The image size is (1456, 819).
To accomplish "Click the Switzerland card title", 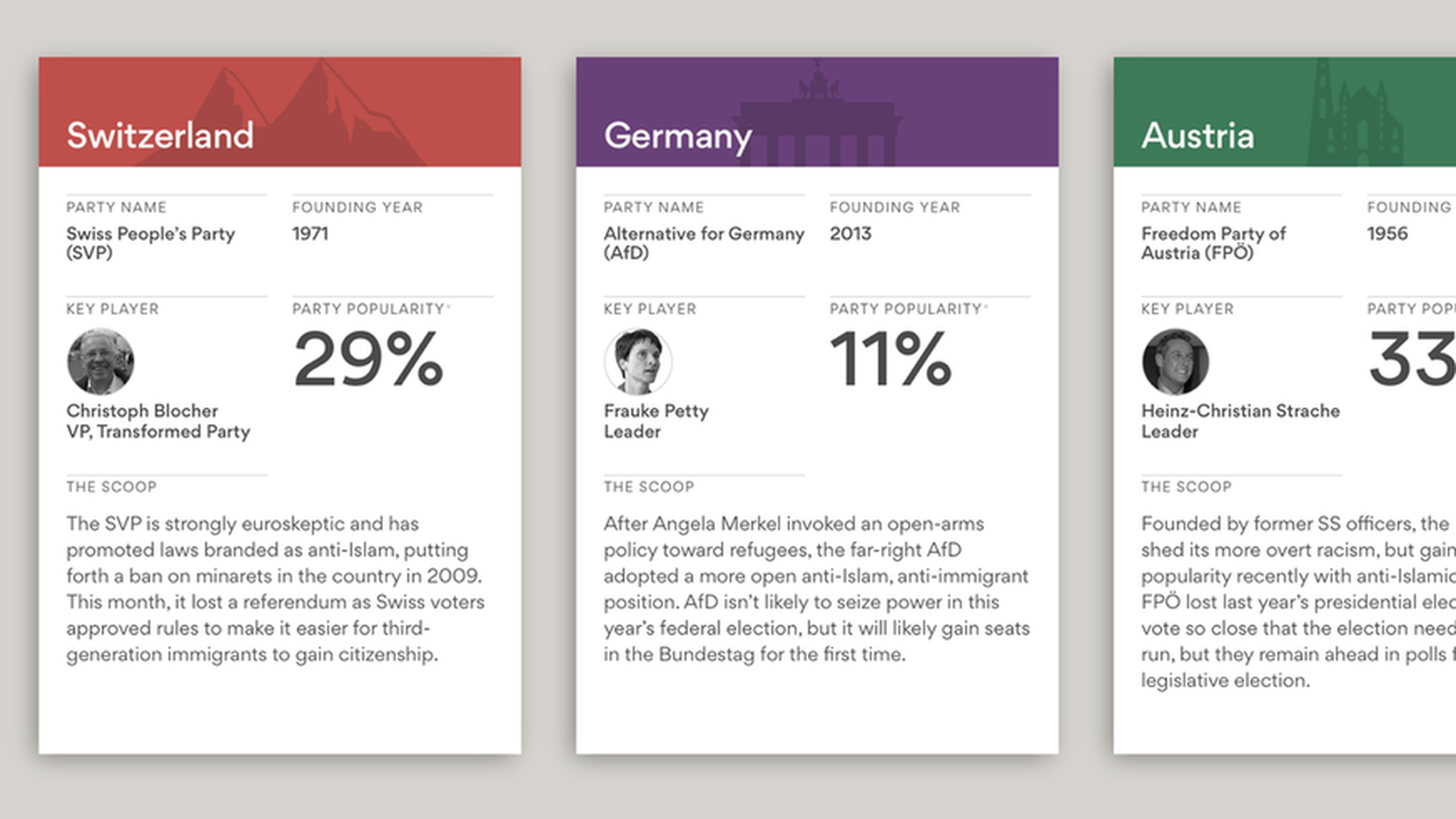I will pos(160,136).
